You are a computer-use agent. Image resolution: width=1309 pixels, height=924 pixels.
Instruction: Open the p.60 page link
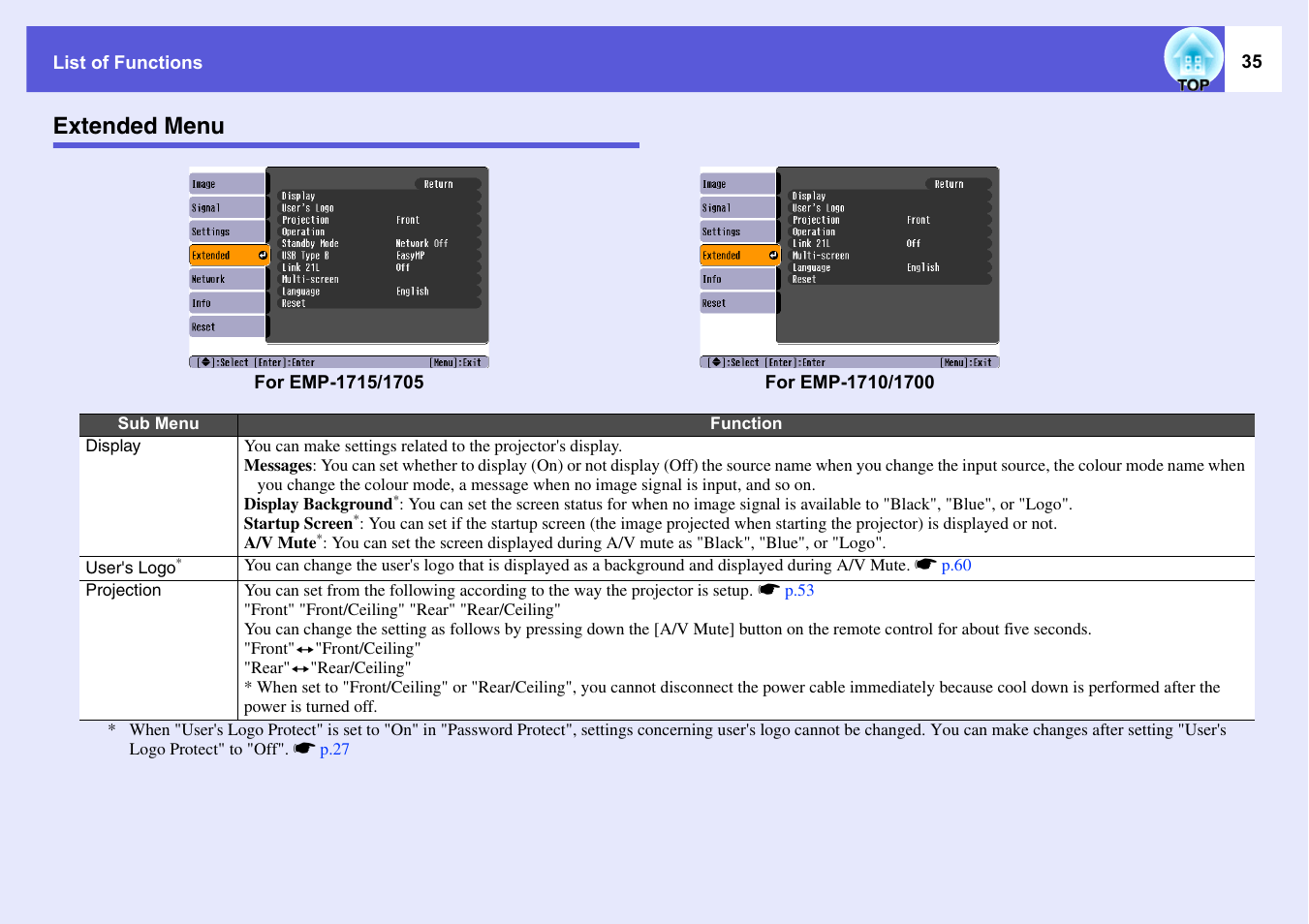[x=955, y=566]
